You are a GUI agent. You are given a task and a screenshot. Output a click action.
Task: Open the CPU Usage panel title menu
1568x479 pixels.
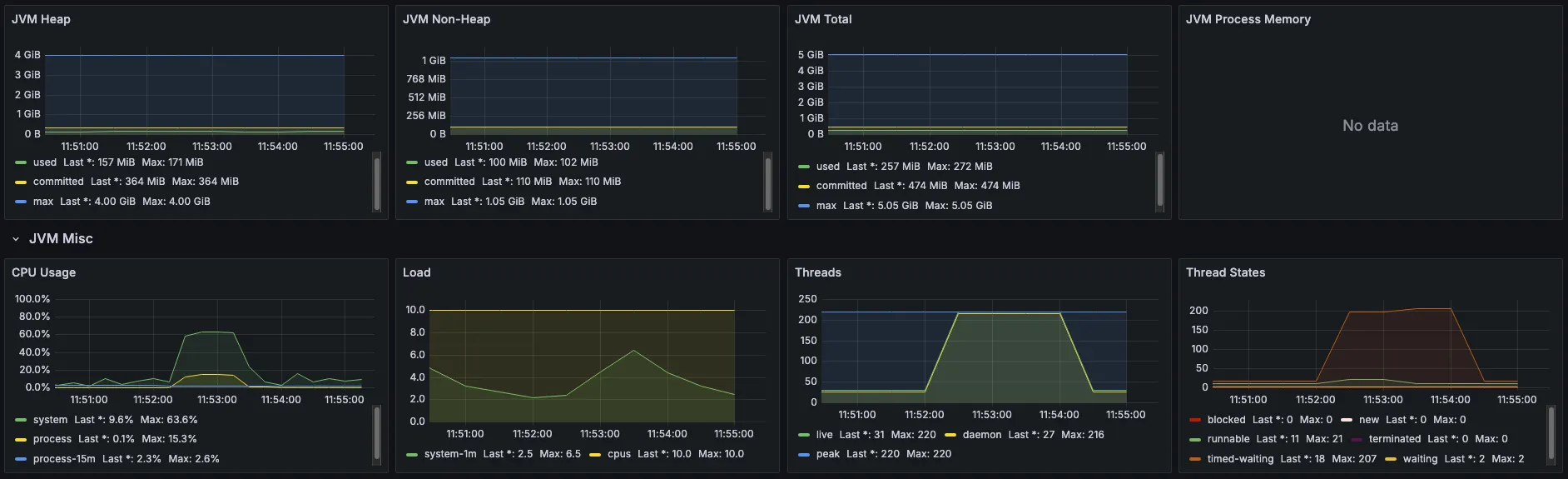coord(43,272)
